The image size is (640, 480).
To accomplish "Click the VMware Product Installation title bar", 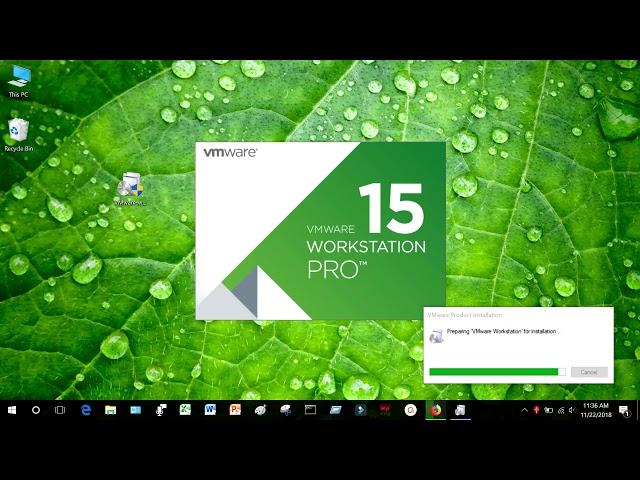I will pyautogui.click(x=518, y=315).
